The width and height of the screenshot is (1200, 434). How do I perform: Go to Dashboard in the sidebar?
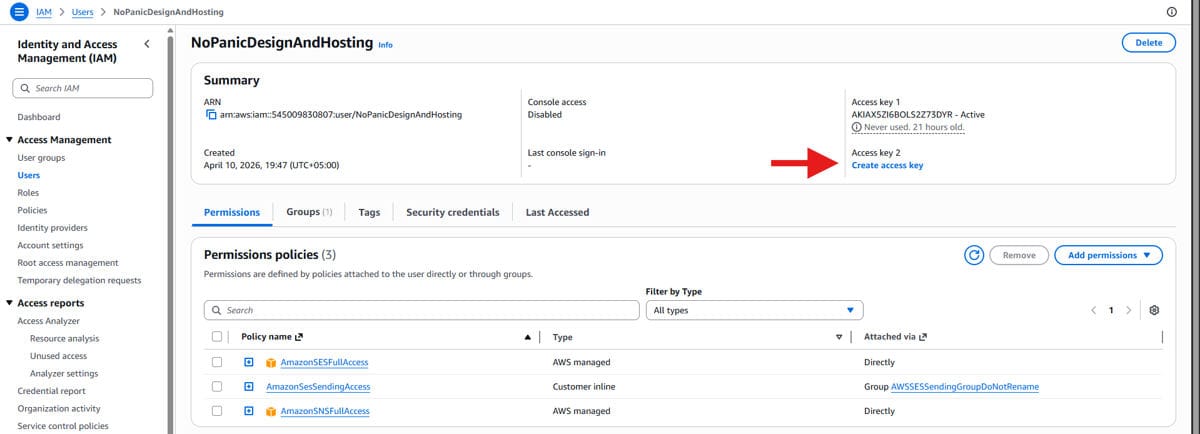pos(39,117)
